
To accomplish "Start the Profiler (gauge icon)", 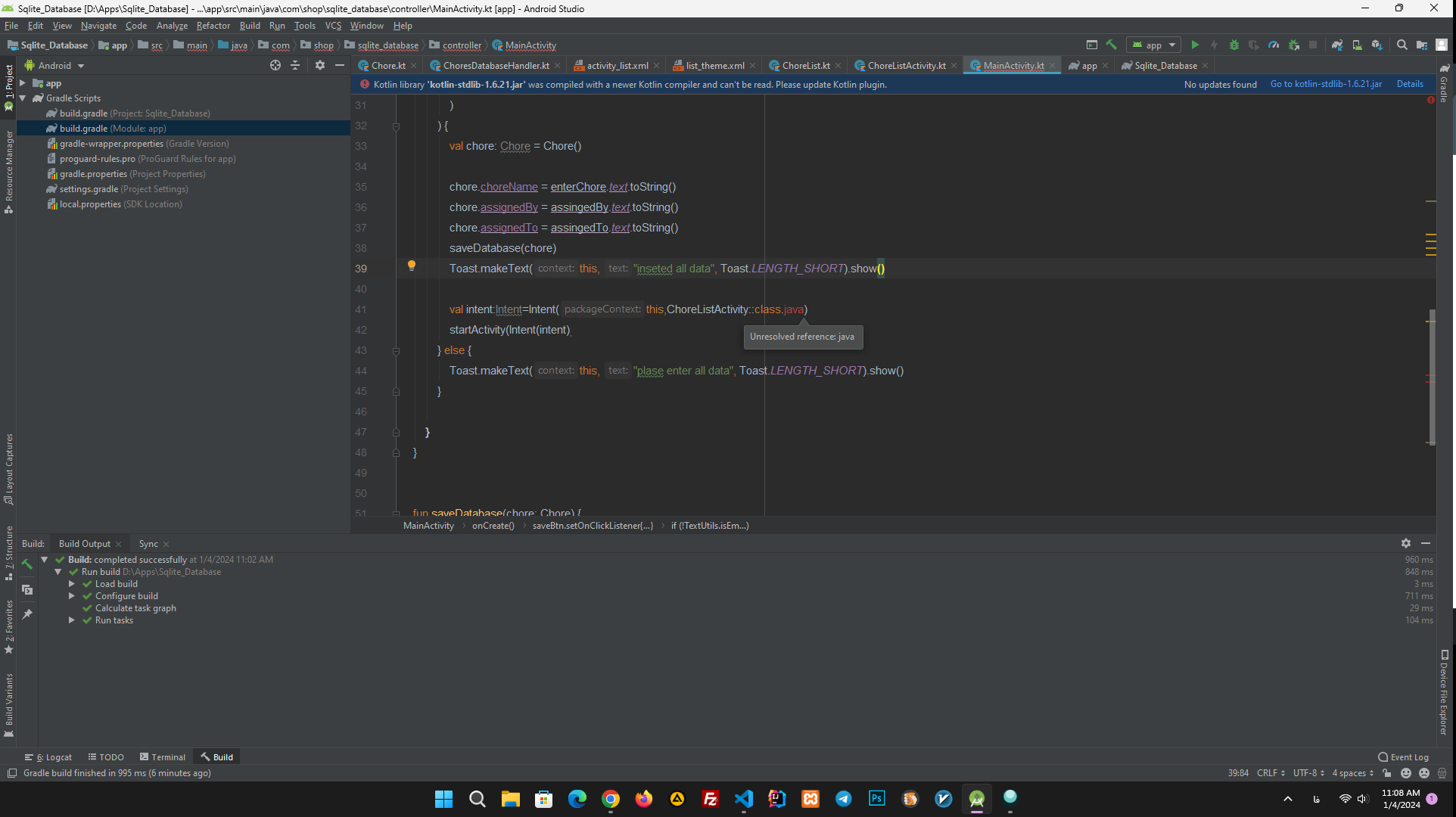I will click(1273, 45).
